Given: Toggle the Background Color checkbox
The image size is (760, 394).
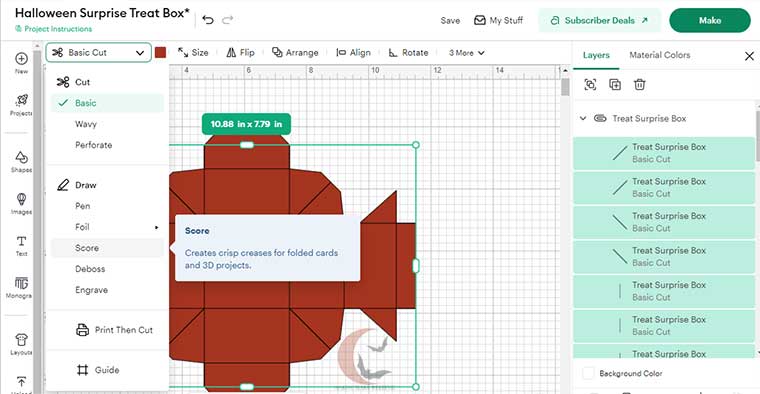Looking at the screenshot, I should pyautogui.click(x=588, y=373).
